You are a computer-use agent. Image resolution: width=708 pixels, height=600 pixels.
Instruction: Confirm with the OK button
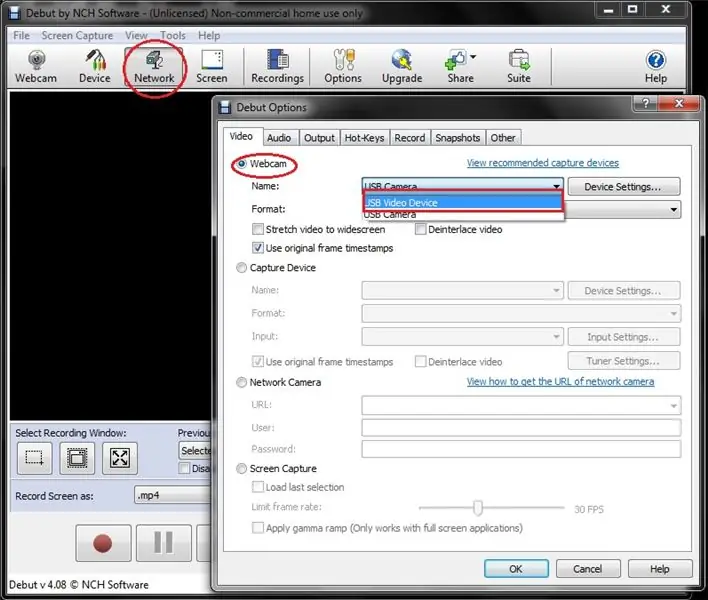(x=516, y=569)
